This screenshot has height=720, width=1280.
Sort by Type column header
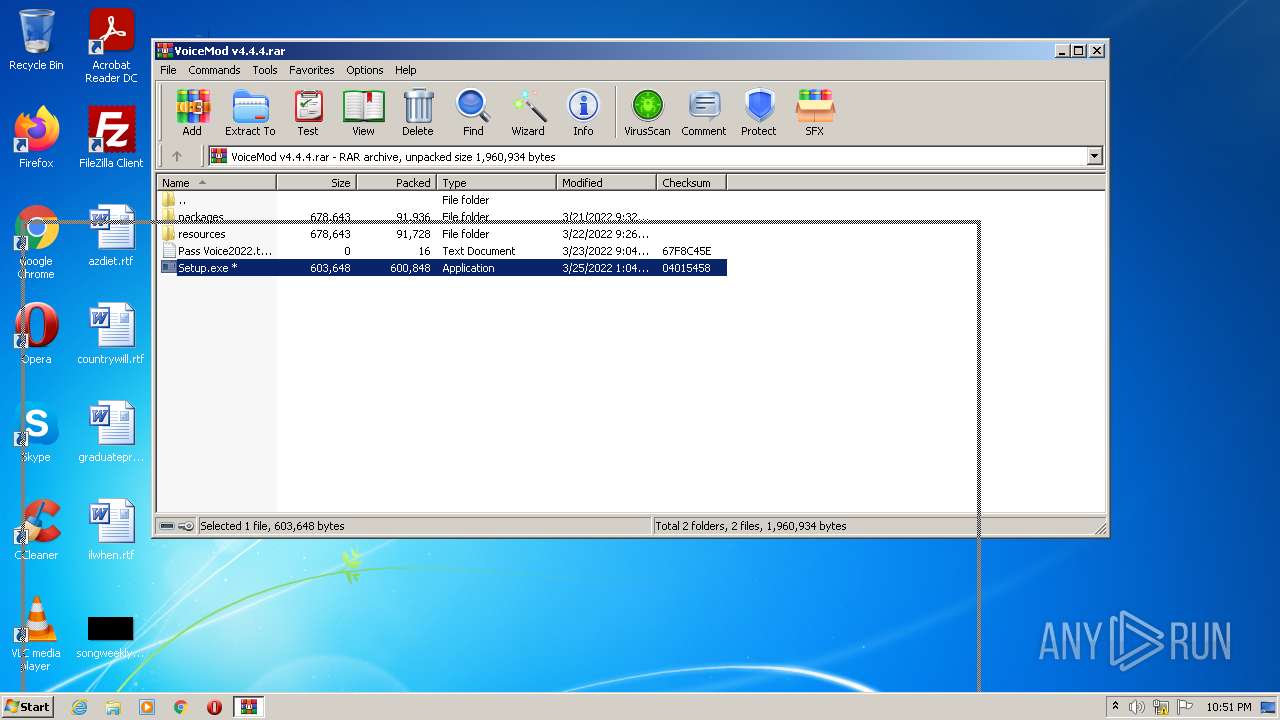click(x=496, y=183)
